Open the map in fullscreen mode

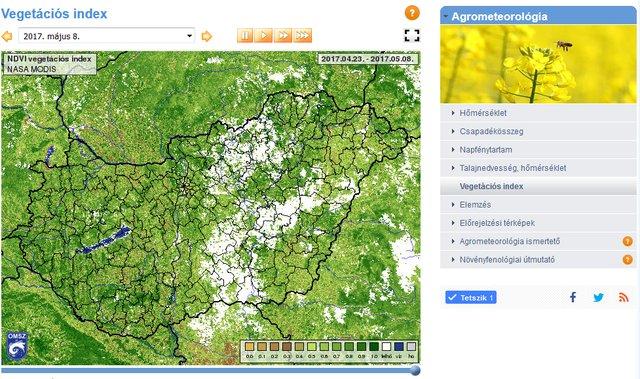[412, 35]
